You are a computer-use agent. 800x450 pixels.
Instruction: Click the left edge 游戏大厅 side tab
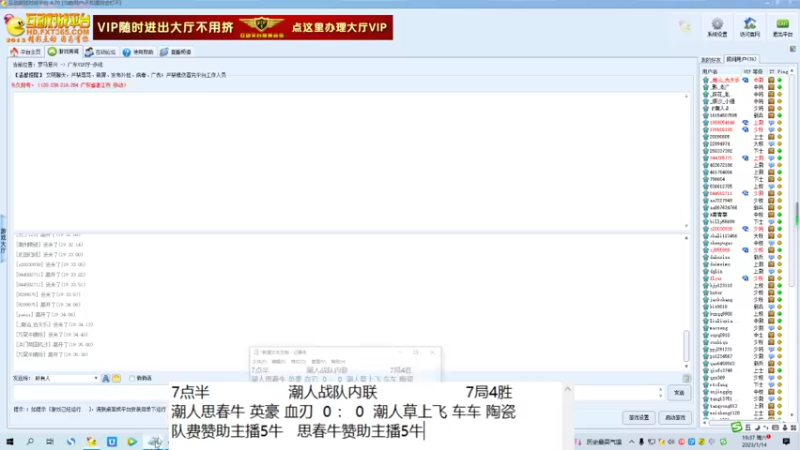point(3,240)
